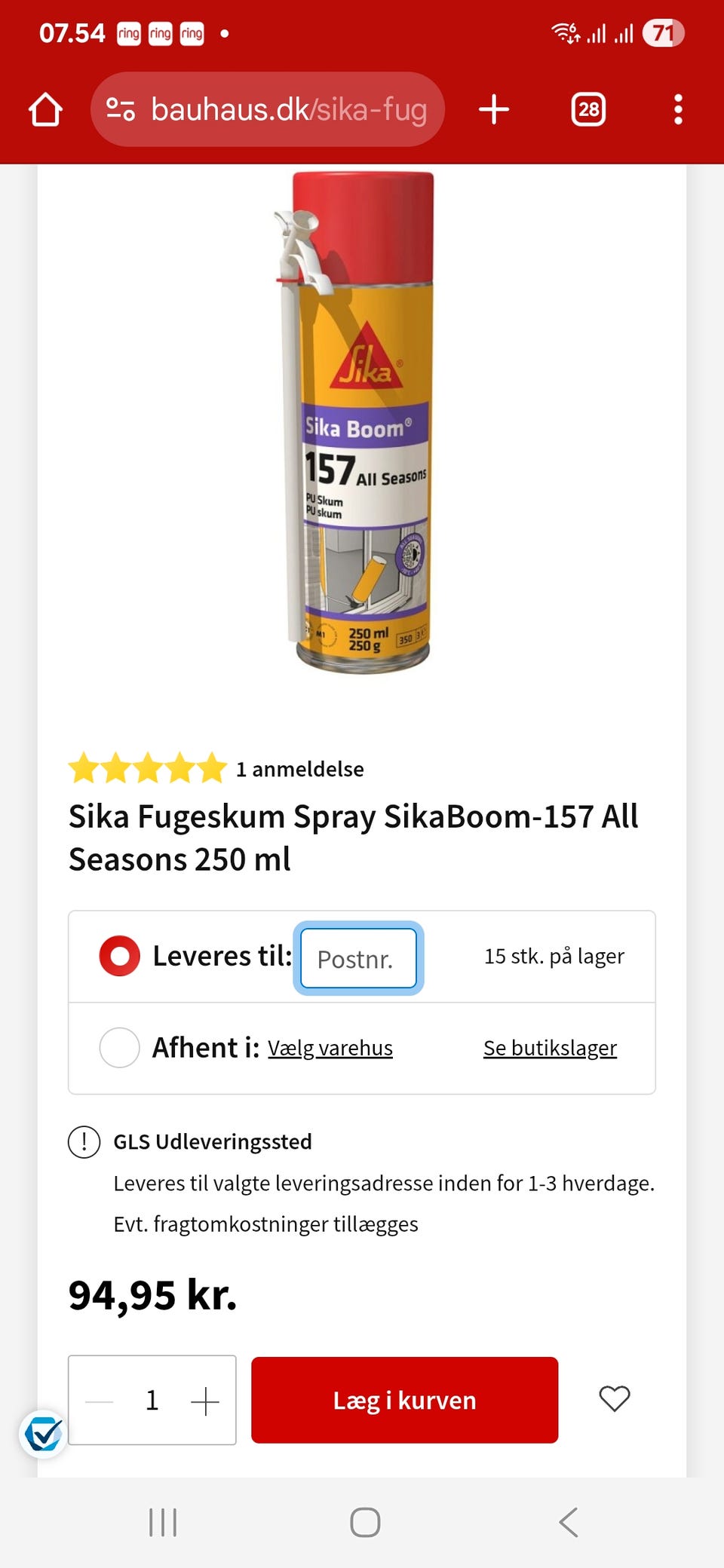The image size is (724, 1568).
Task: Add product to wishlist with heart icon
Action: coord(614,1399)
